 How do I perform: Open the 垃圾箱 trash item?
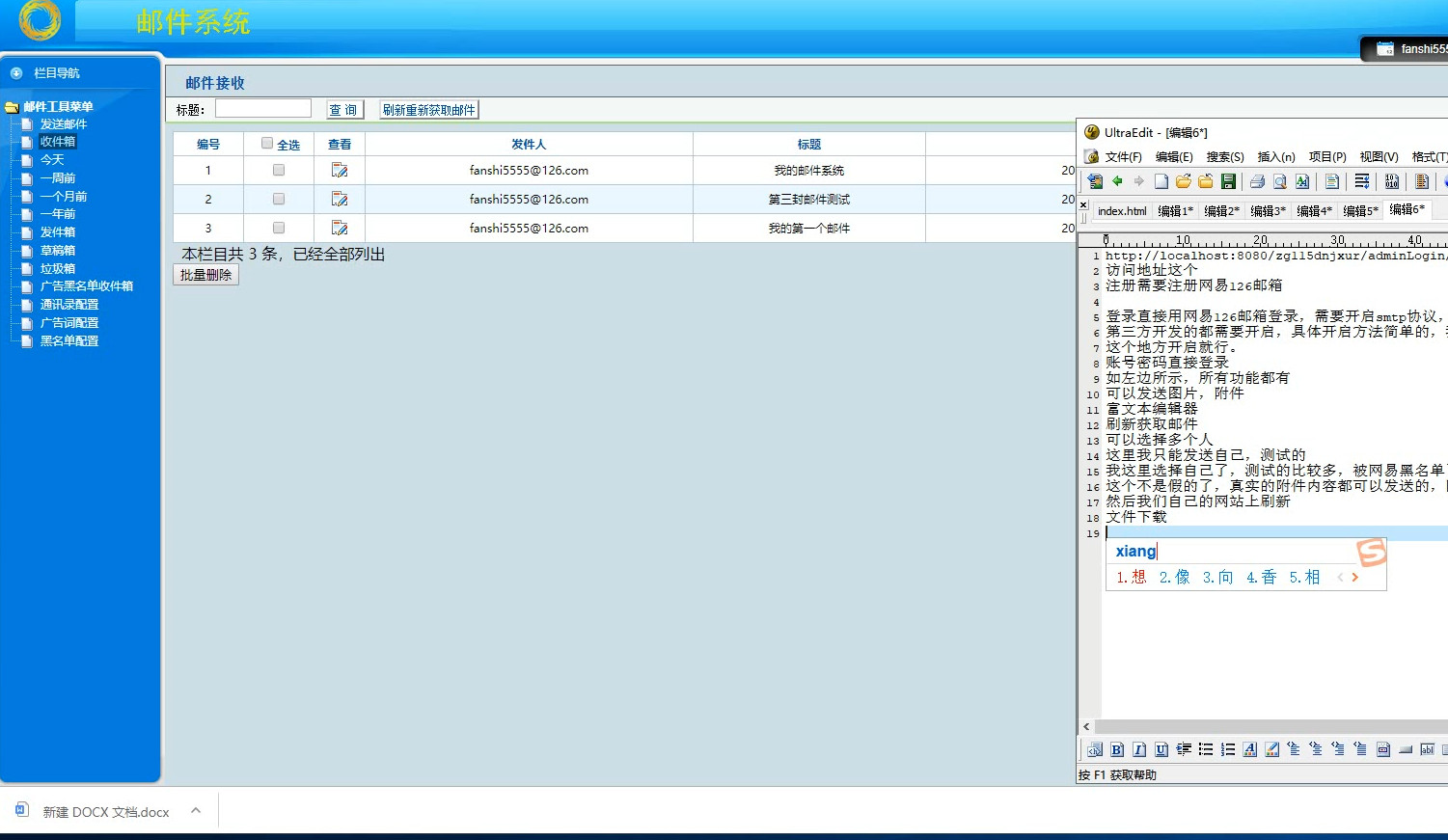point(57,269)
